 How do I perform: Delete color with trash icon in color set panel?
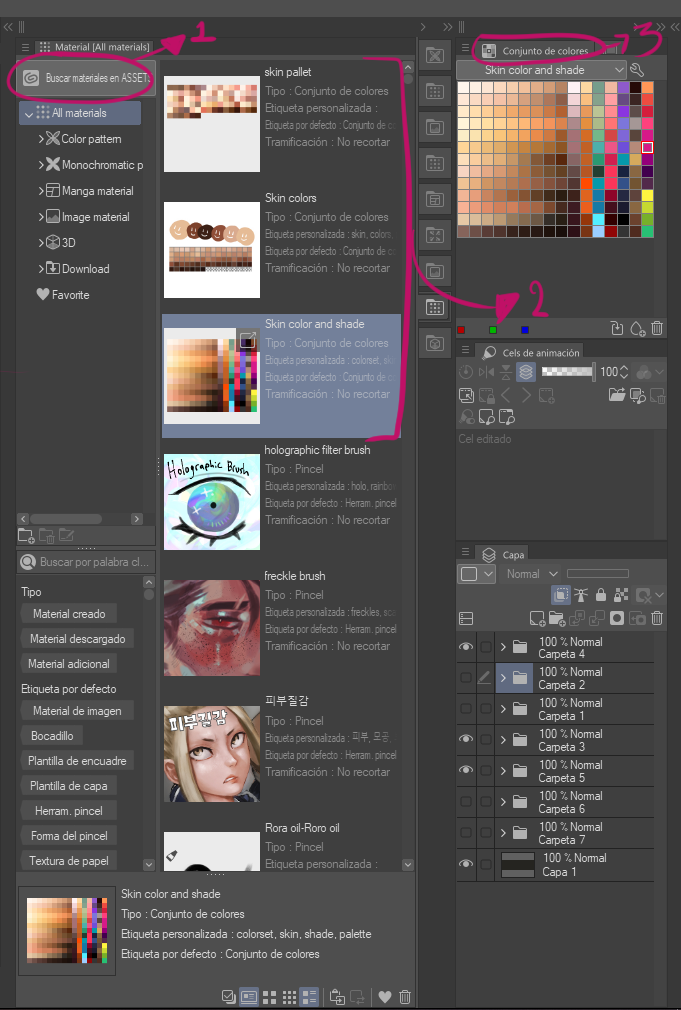coord(657,329)
